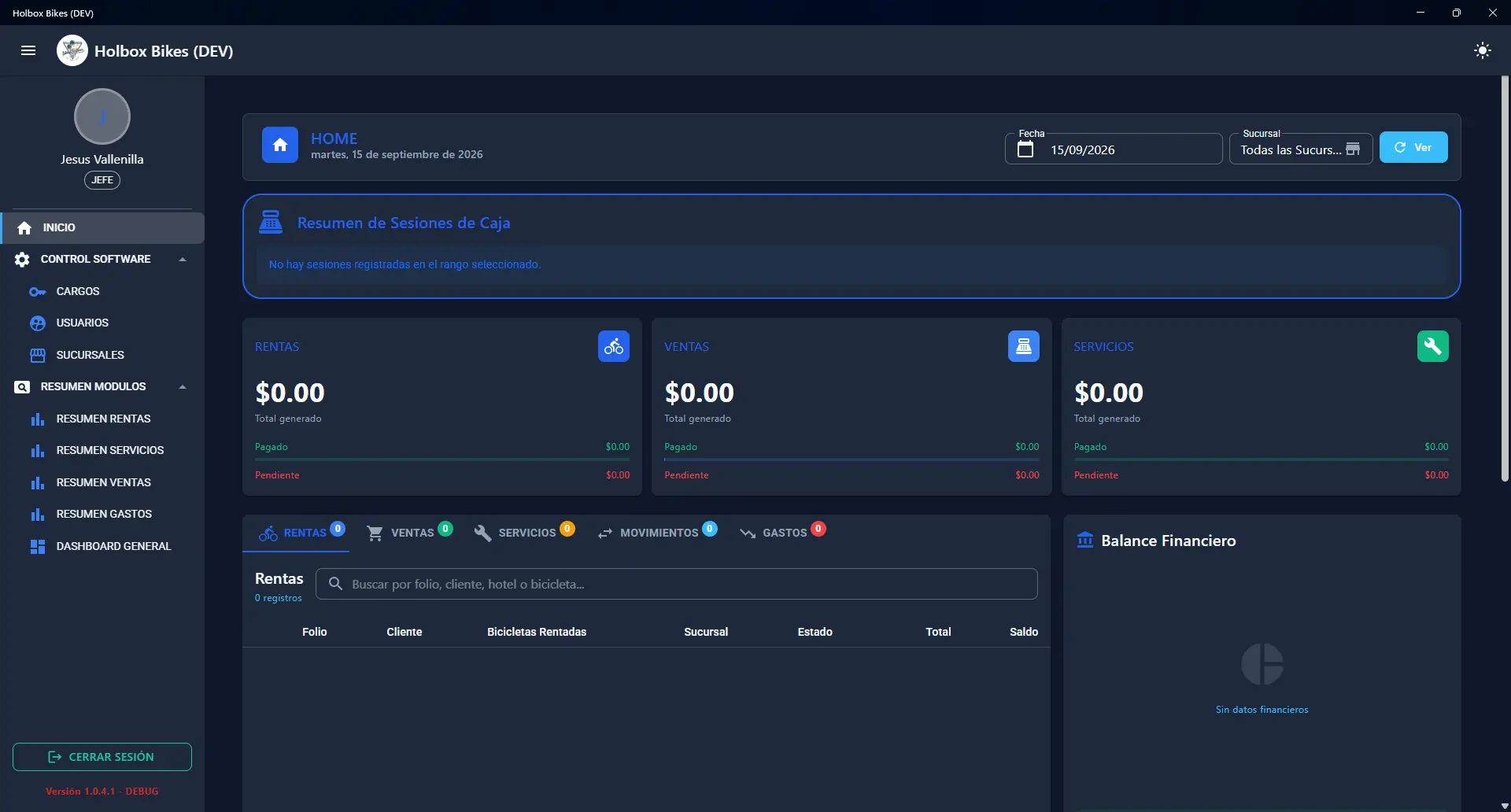
Task: Click the Rentas bicycle card icon
Action: tap(614, 346)
